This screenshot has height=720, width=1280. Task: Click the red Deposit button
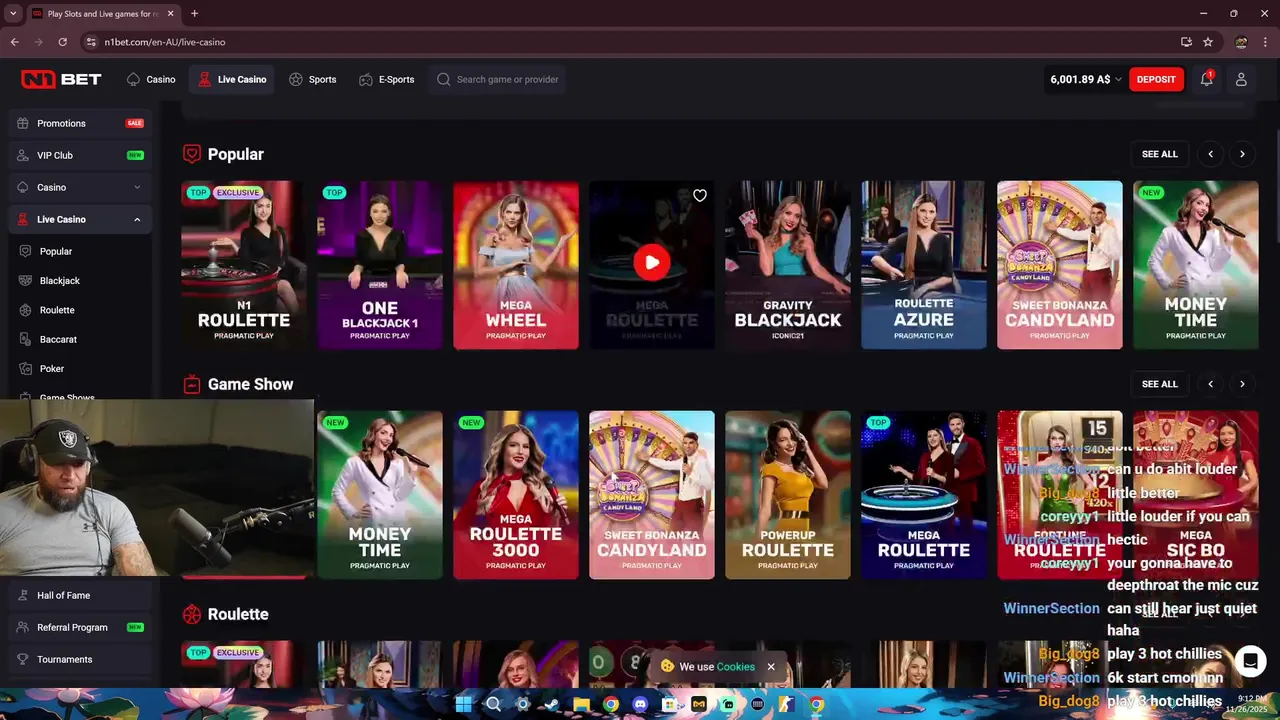click(x=1156, y=79)
